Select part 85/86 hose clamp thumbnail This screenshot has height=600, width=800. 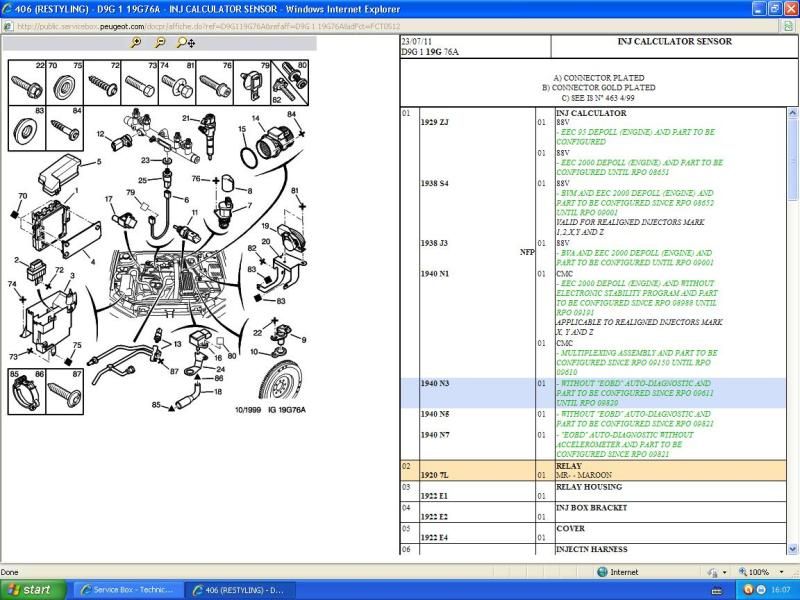tap(27, 391)
